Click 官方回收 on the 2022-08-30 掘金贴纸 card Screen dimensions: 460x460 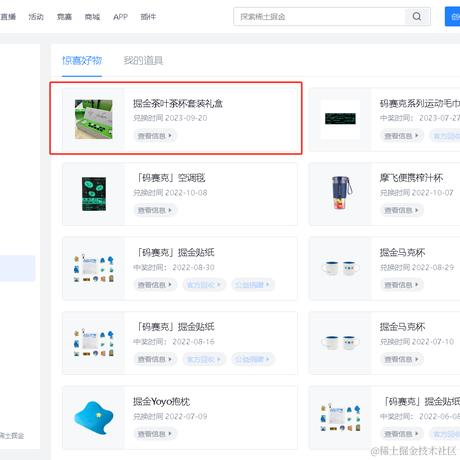click(204, 285)
